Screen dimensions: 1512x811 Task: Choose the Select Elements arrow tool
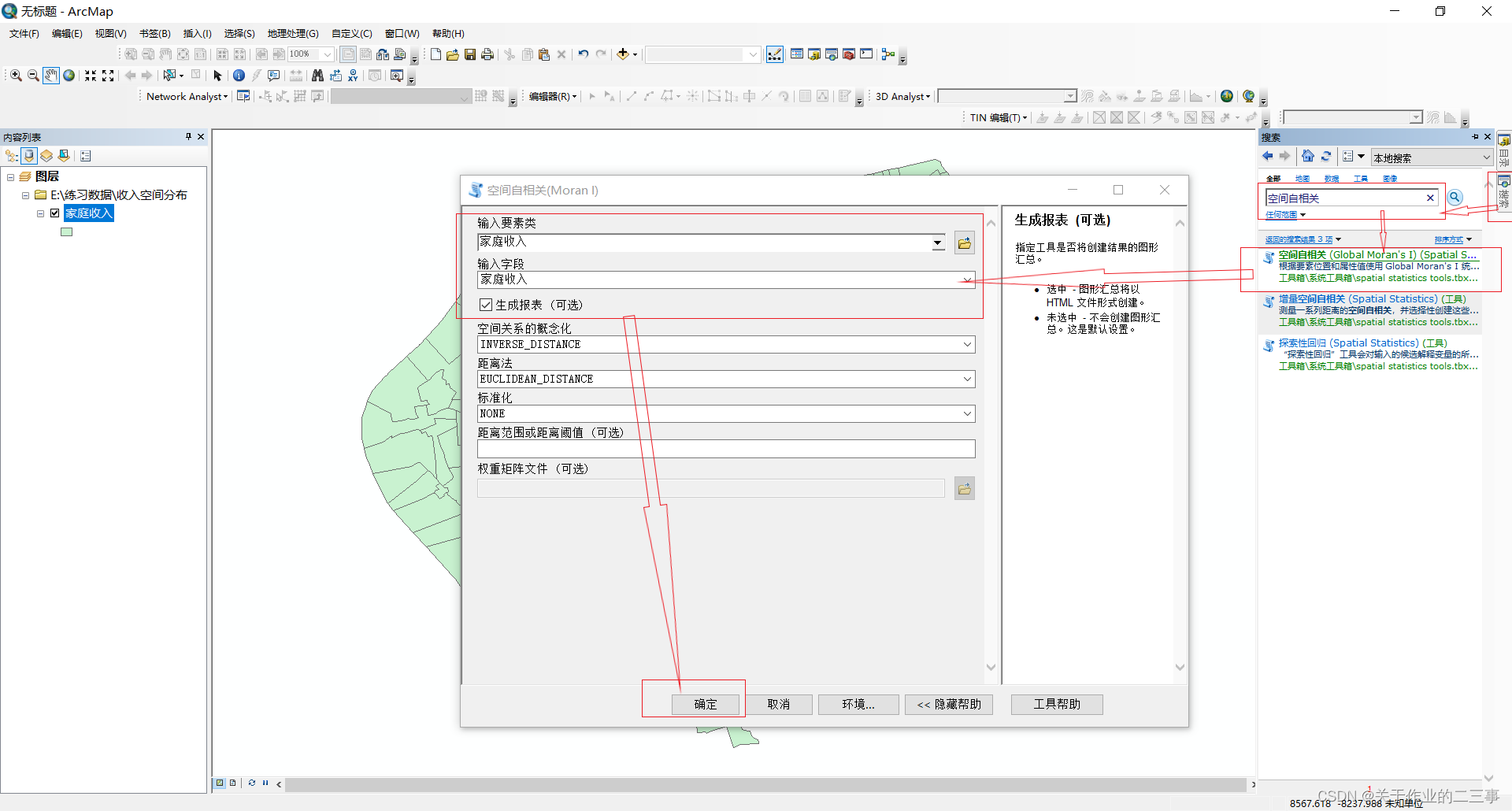218,76
